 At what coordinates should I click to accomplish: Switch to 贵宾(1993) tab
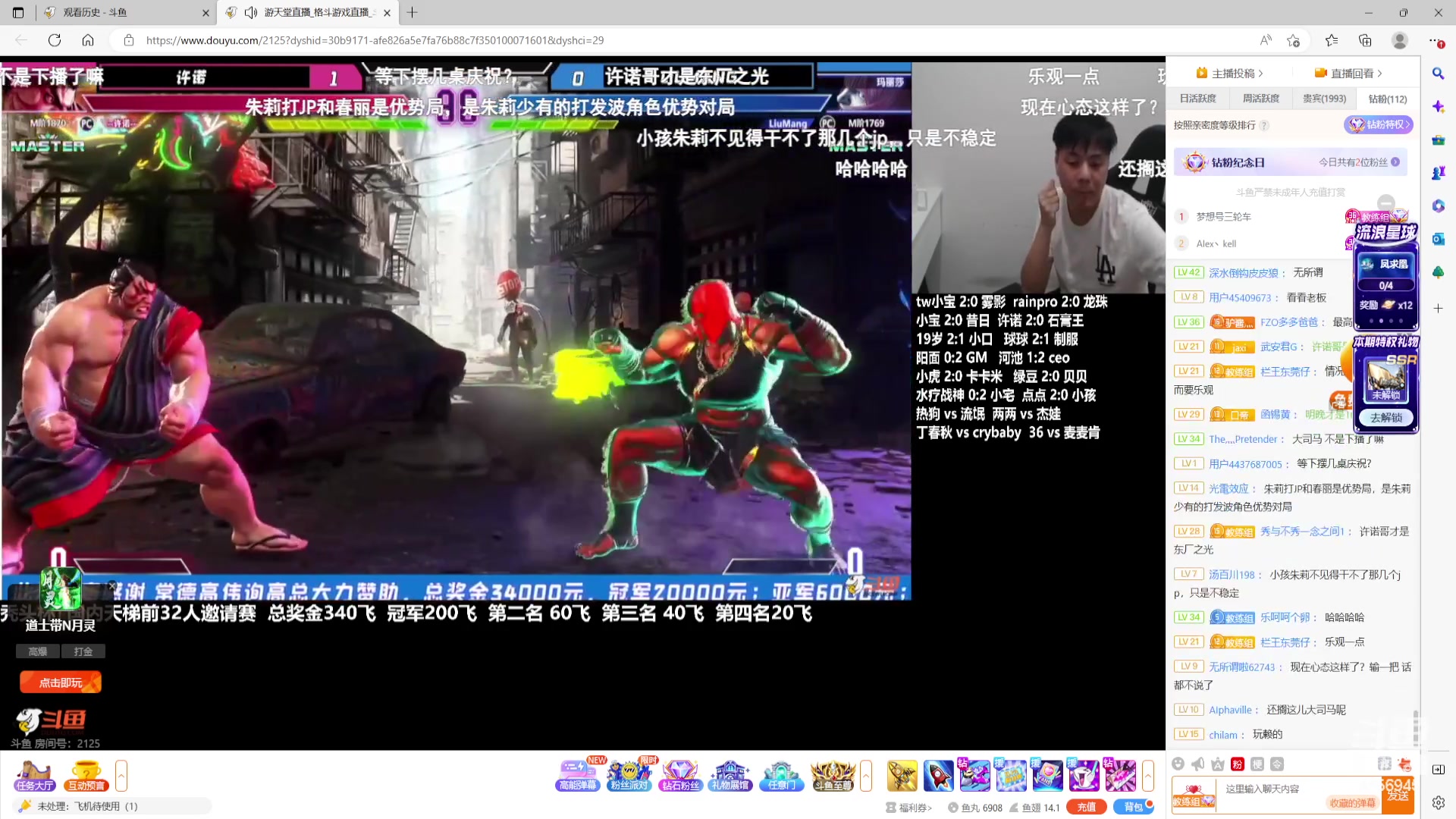click(1324, 99)
